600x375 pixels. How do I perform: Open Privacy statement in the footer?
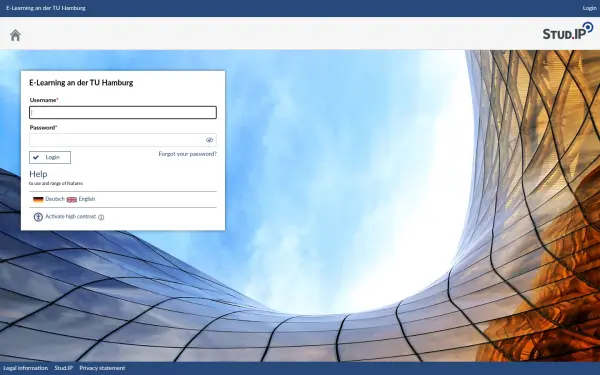point(102,368)
